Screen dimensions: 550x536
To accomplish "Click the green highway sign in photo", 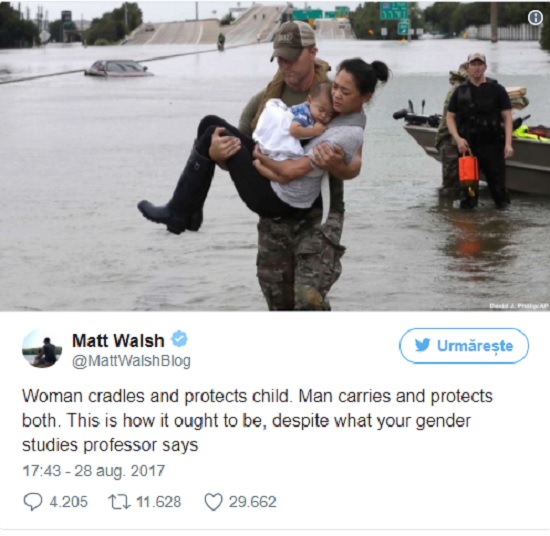I will [x=394, y=11].
